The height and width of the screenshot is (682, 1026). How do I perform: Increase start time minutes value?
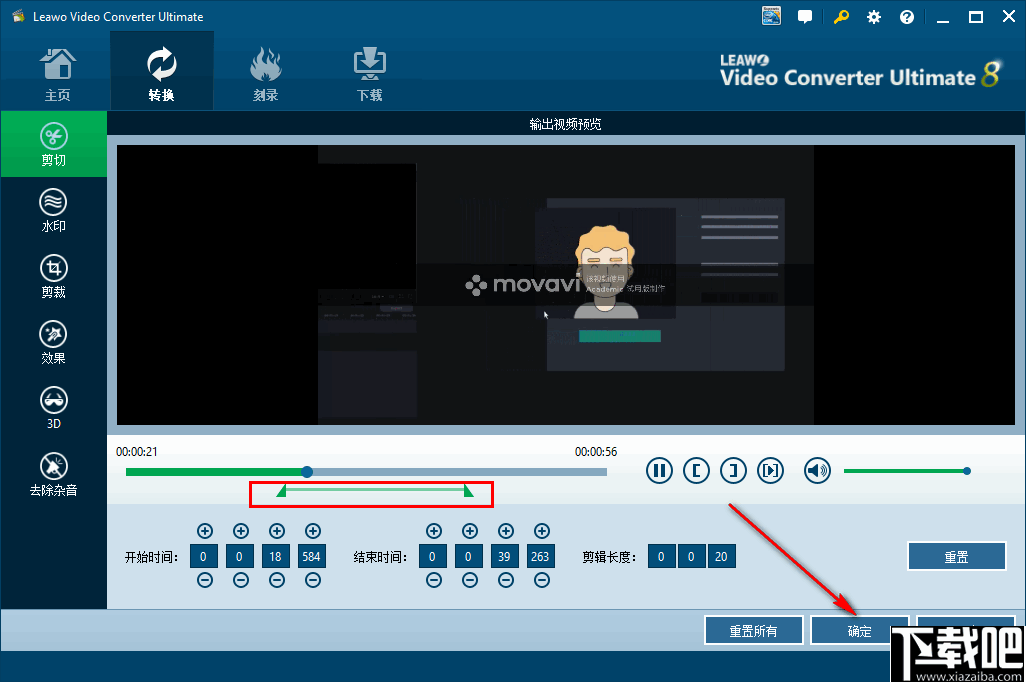[241, 531]
